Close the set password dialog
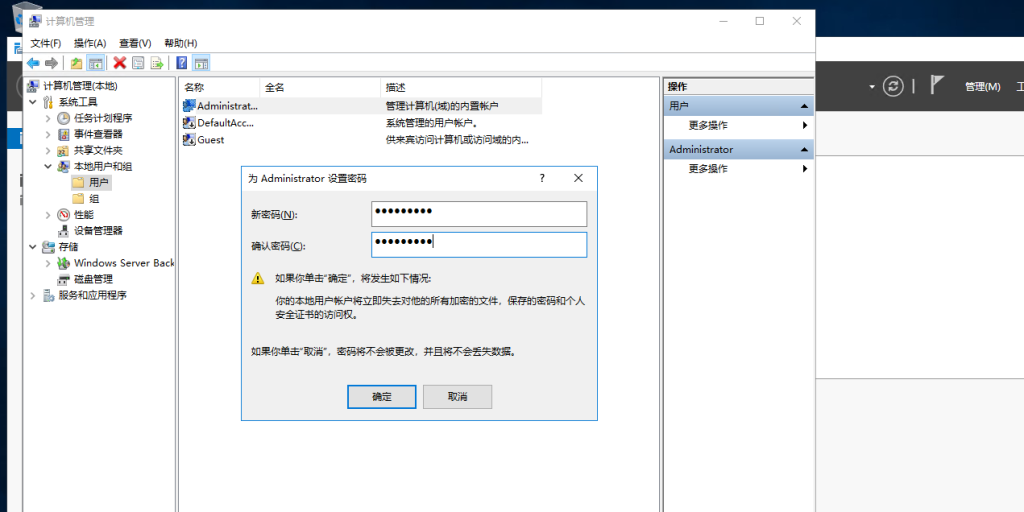 pyautogui.click(x=578, y=178)
